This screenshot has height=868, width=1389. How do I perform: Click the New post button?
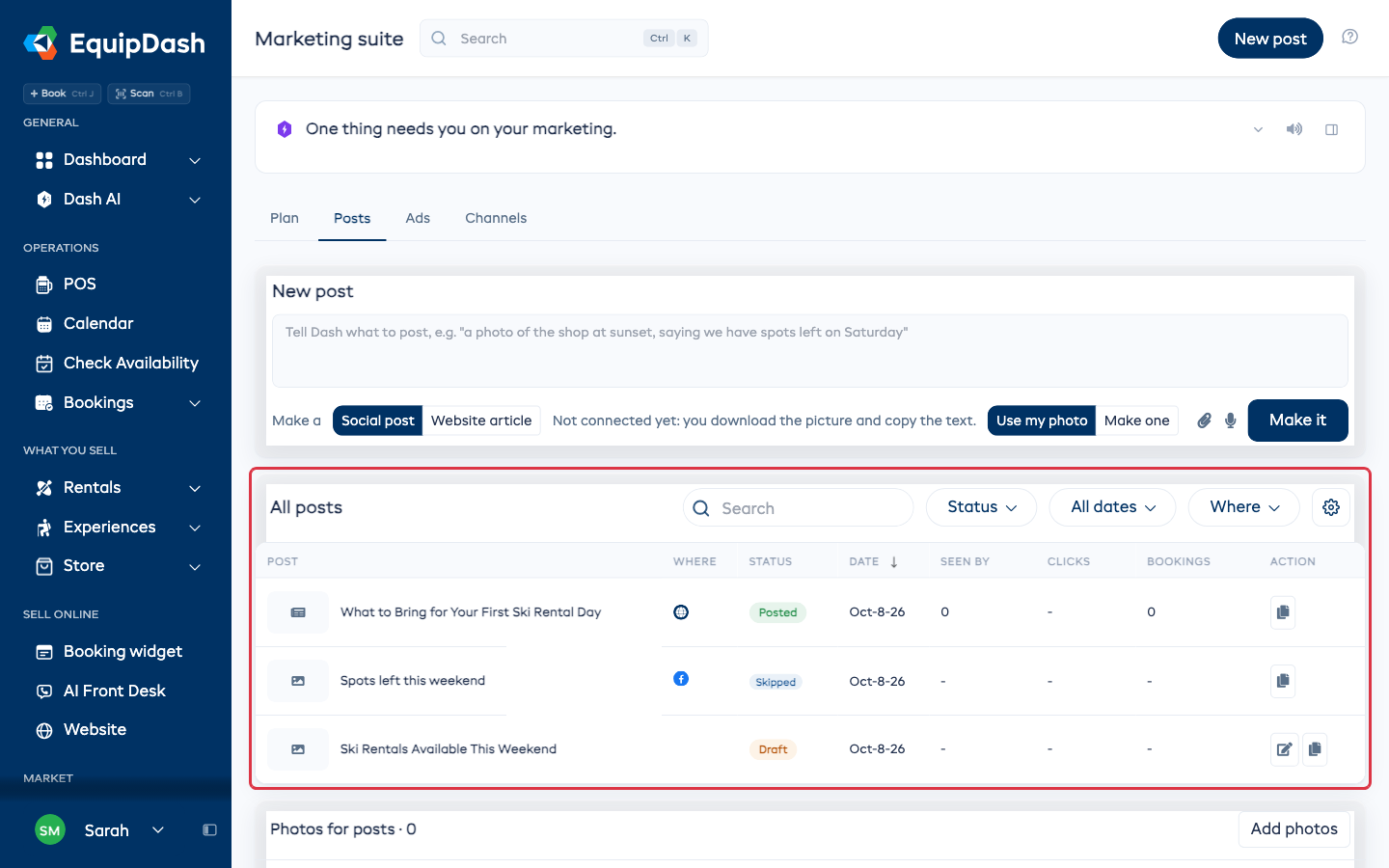(1270, 38)
